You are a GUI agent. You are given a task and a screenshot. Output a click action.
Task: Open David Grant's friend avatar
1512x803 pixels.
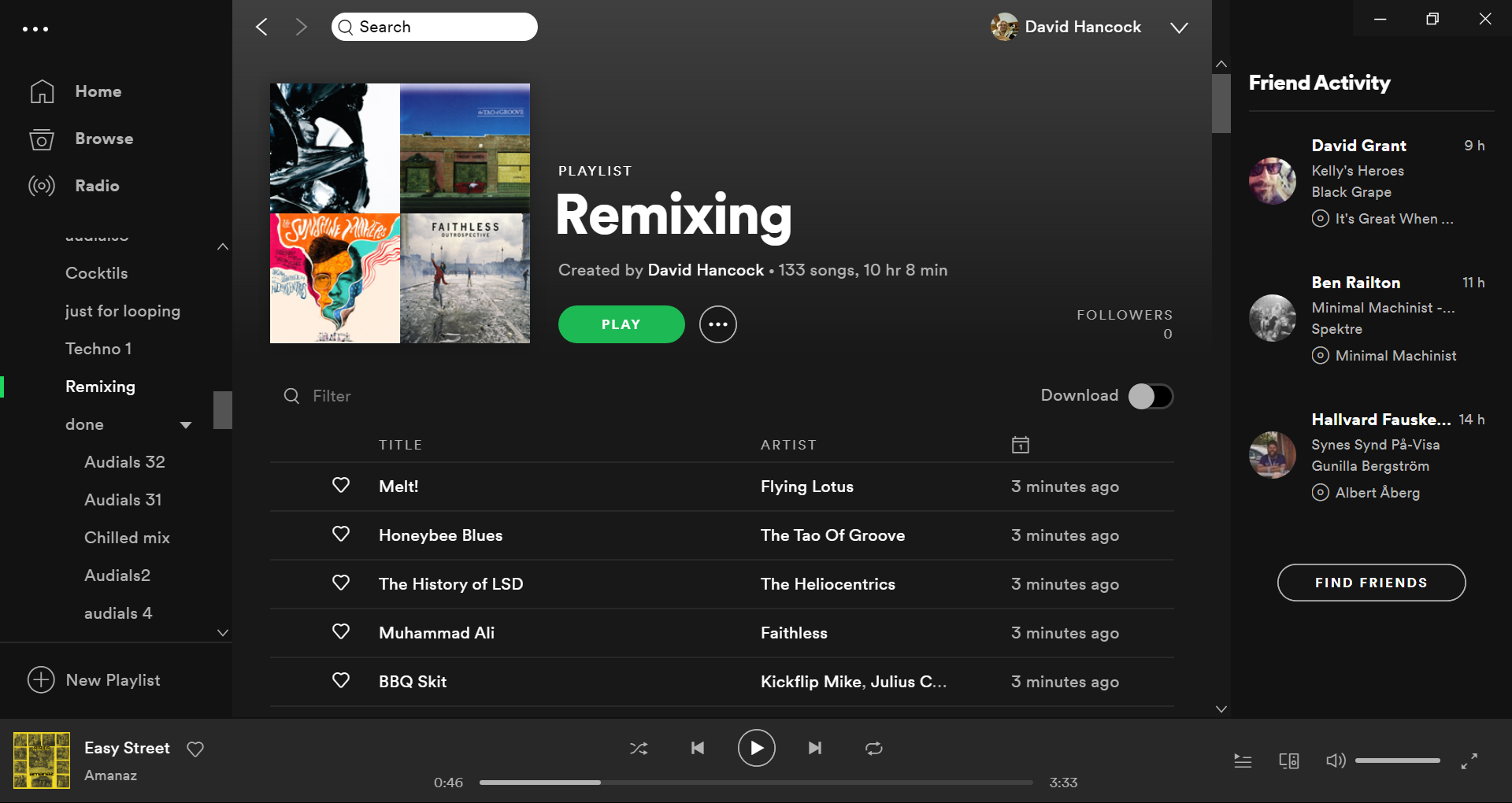pyautogui.click(x=1273, y=181)
